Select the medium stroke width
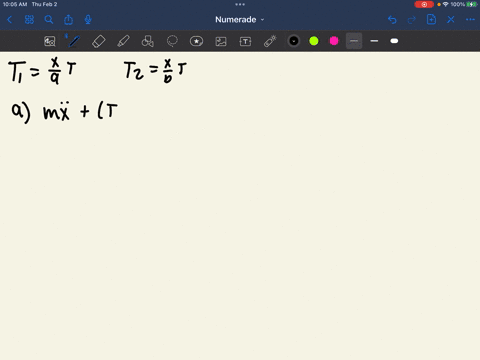 click(x=374, y=41)
